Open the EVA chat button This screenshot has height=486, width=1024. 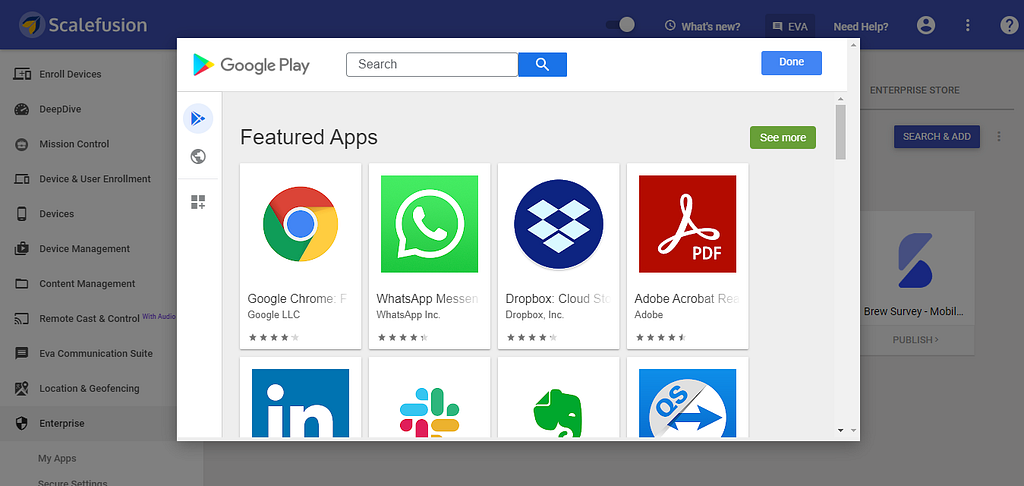(x=790, y=27)
